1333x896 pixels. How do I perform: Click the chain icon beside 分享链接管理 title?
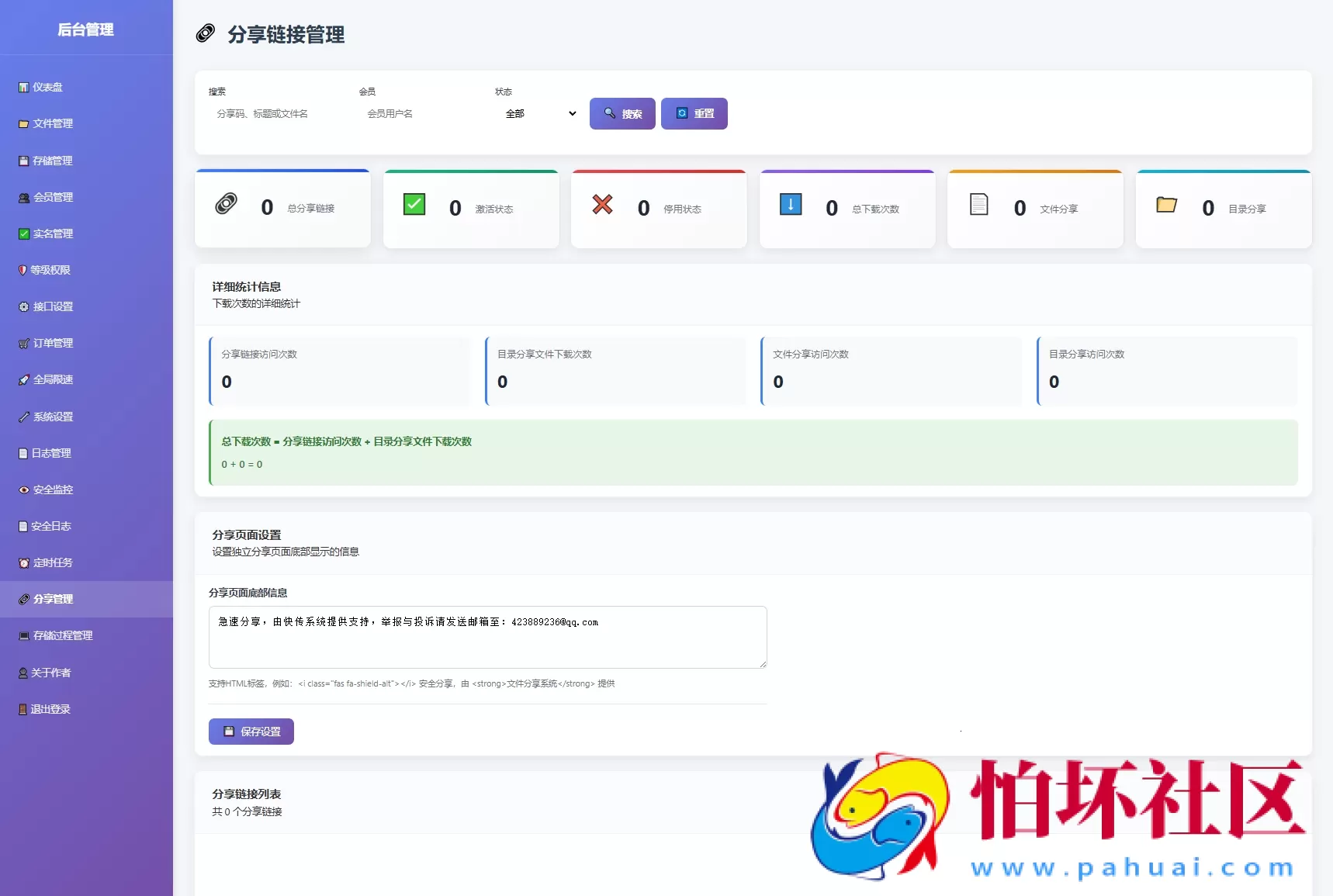click(205, 33)
